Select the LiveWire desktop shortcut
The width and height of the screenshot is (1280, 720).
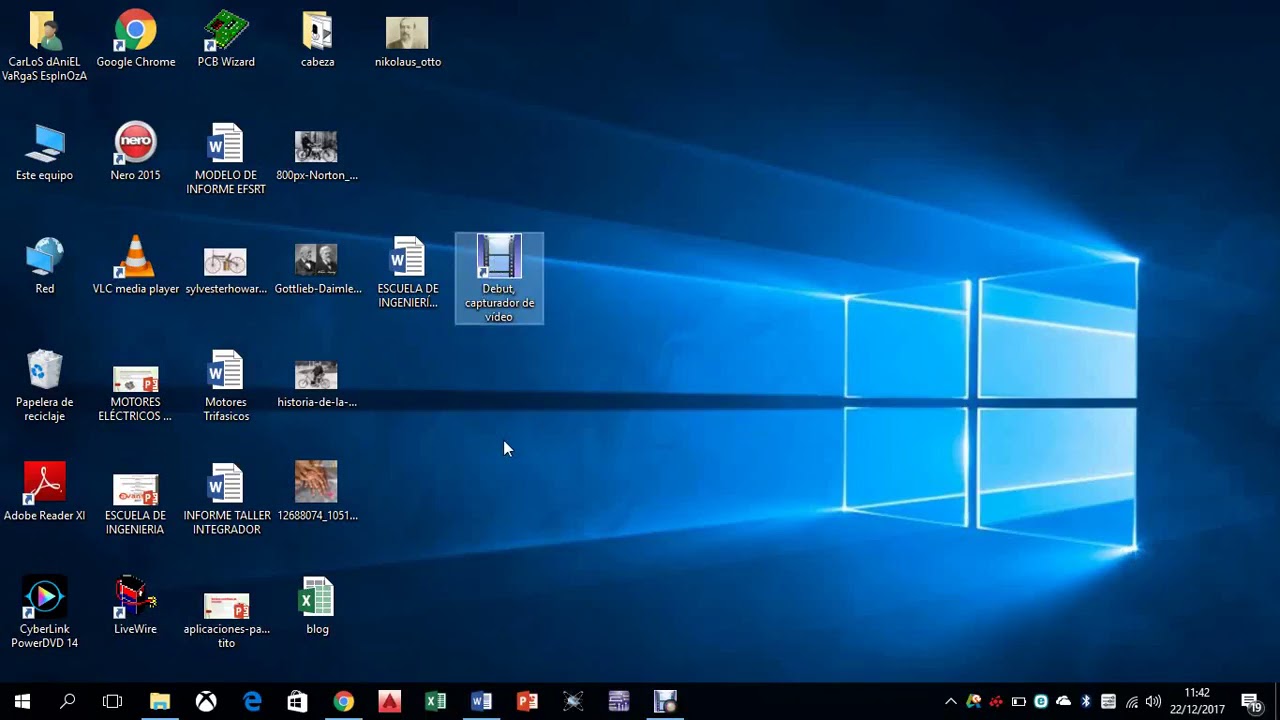tap(135, 606)
